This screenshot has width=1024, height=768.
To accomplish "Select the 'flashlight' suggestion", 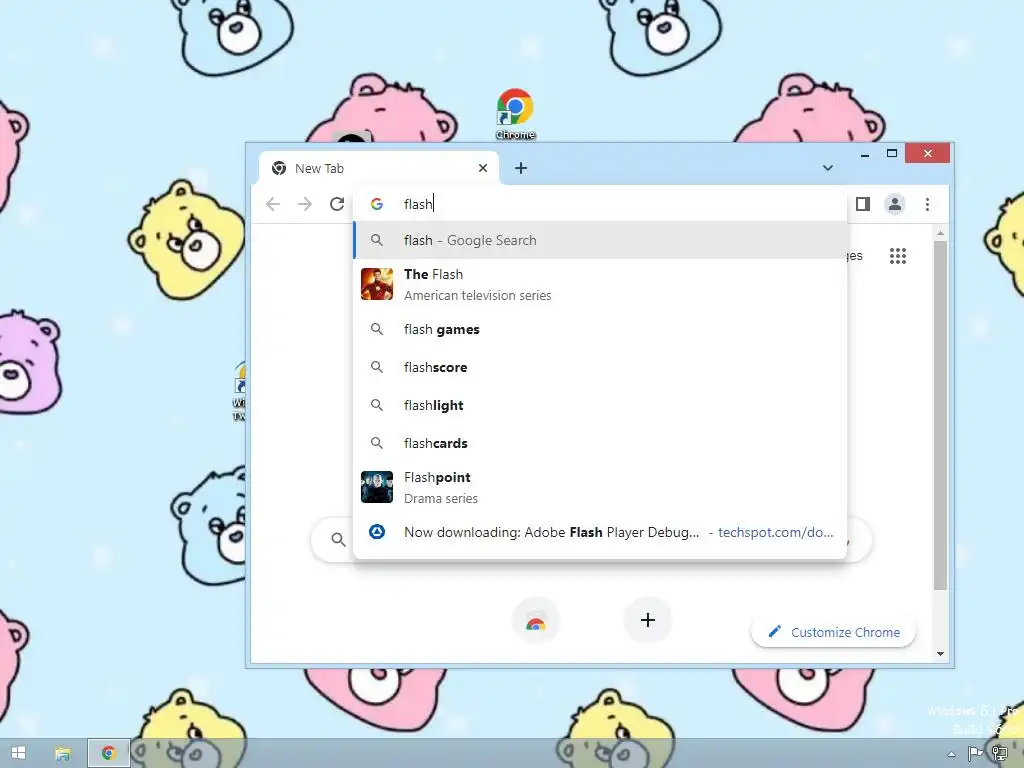I will click(600, 405).
